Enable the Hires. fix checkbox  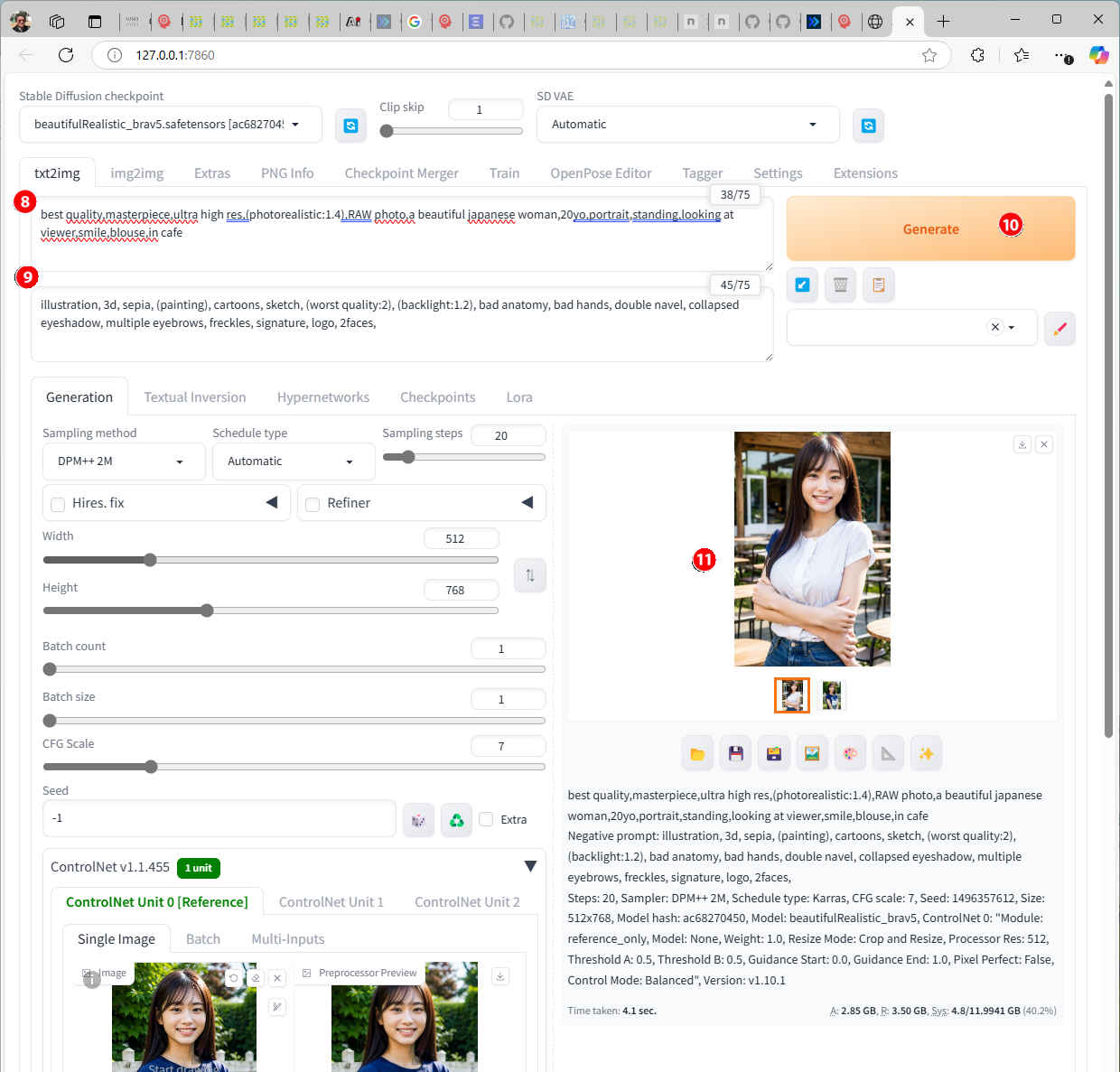[x=58, y=504]
